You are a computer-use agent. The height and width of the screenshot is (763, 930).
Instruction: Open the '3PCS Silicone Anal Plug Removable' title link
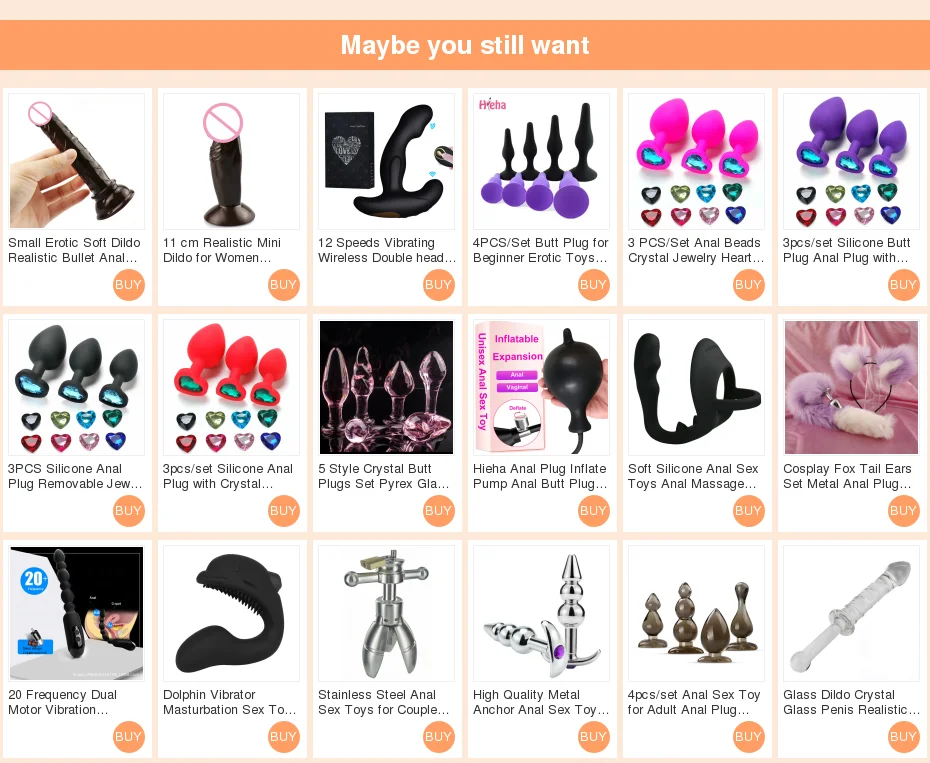pyautogui.click(x=75, y=476)
